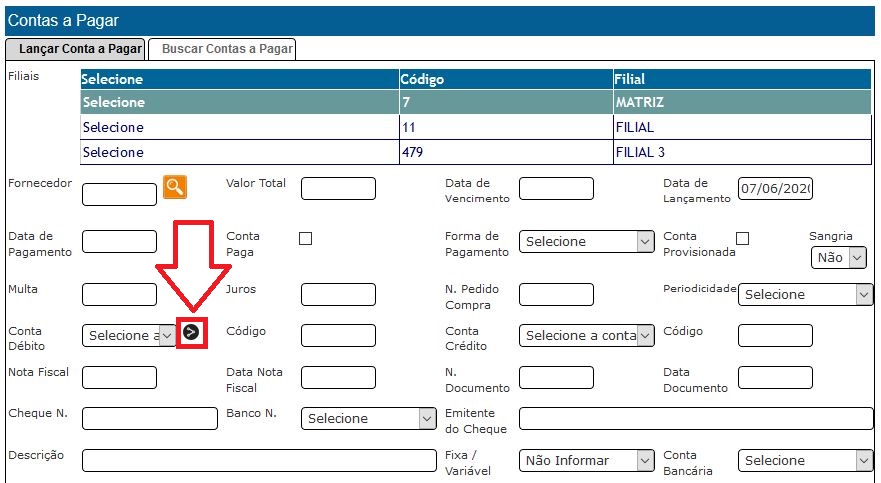Click Código field next to Conta Crédito
Viewport: 881px width, 483px height.
[775, 335]
